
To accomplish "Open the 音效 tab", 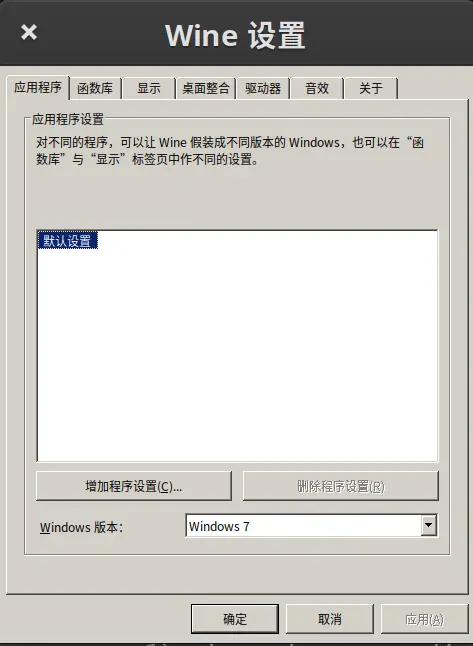I will click(x=317, y=88).
